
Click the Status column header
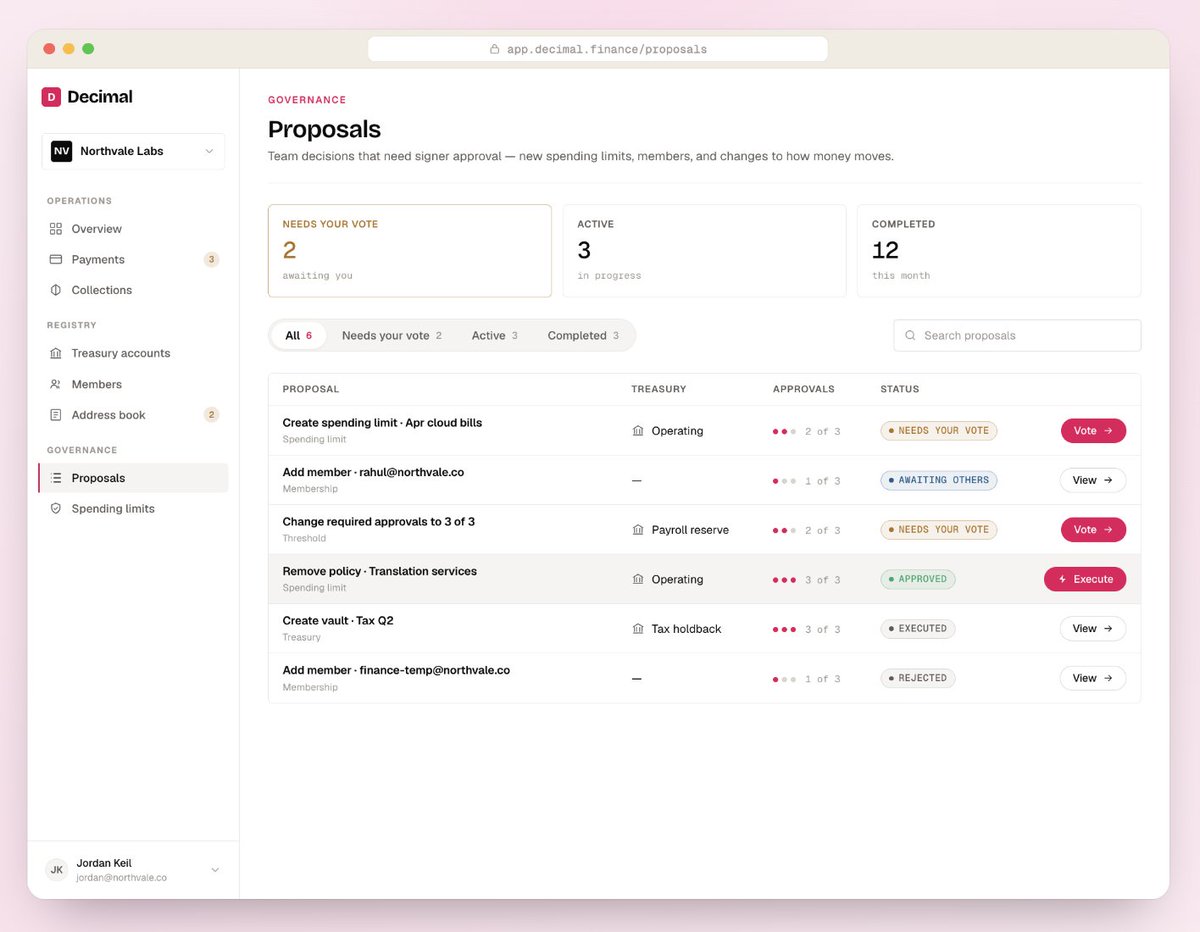[900, 389]
